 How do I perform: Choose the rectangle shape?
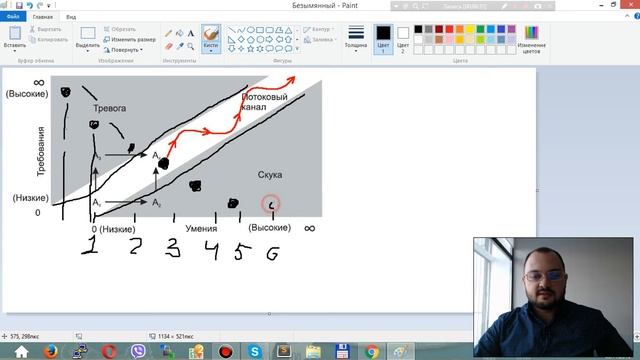260,30
